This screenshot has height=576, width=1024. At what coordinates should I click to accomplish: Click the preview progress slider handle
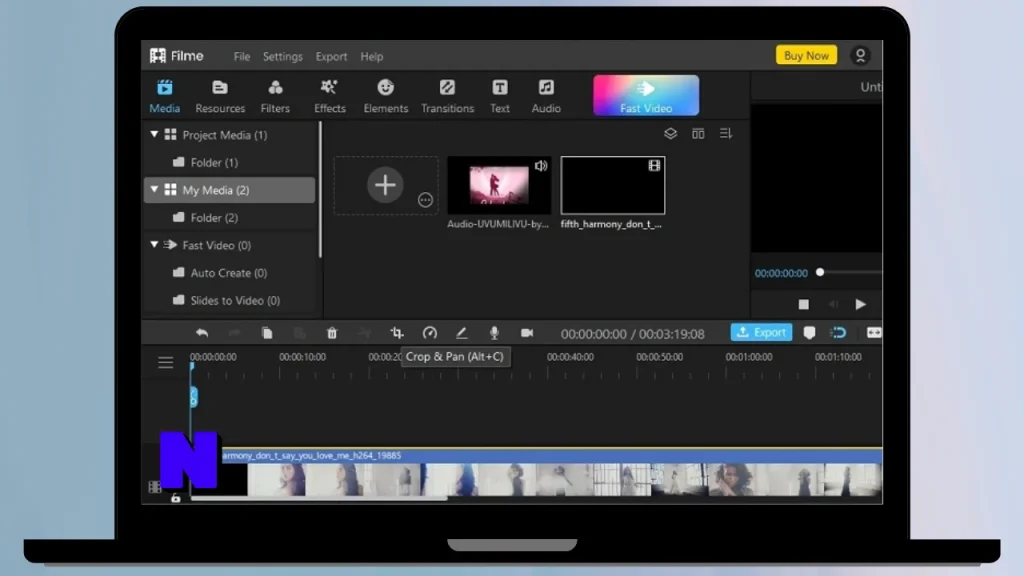click(x=820, y=272)
